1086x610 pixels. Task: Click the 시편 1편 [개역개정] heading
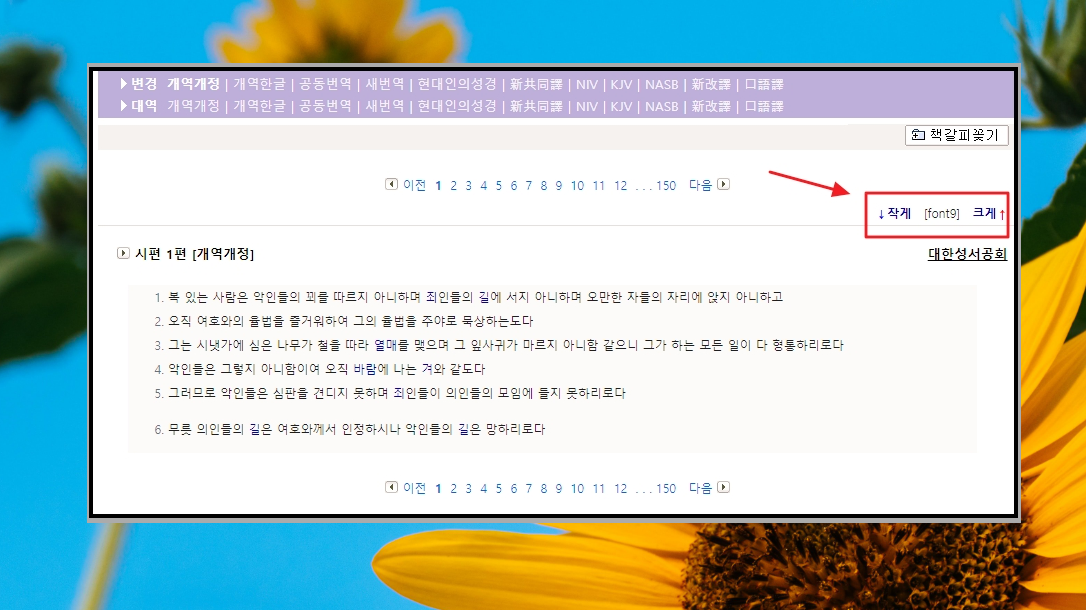tap(195, 254)
